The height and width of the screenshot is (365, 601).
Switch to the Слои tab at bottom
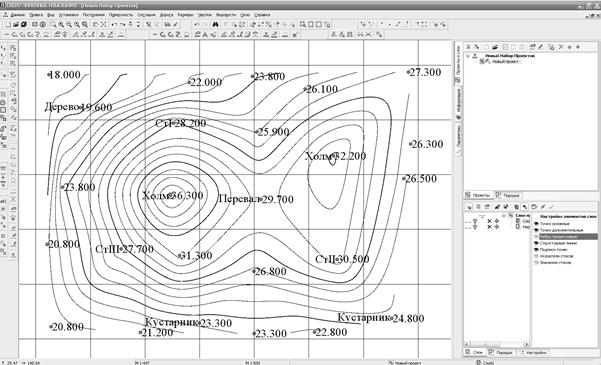tap(475, 352)
